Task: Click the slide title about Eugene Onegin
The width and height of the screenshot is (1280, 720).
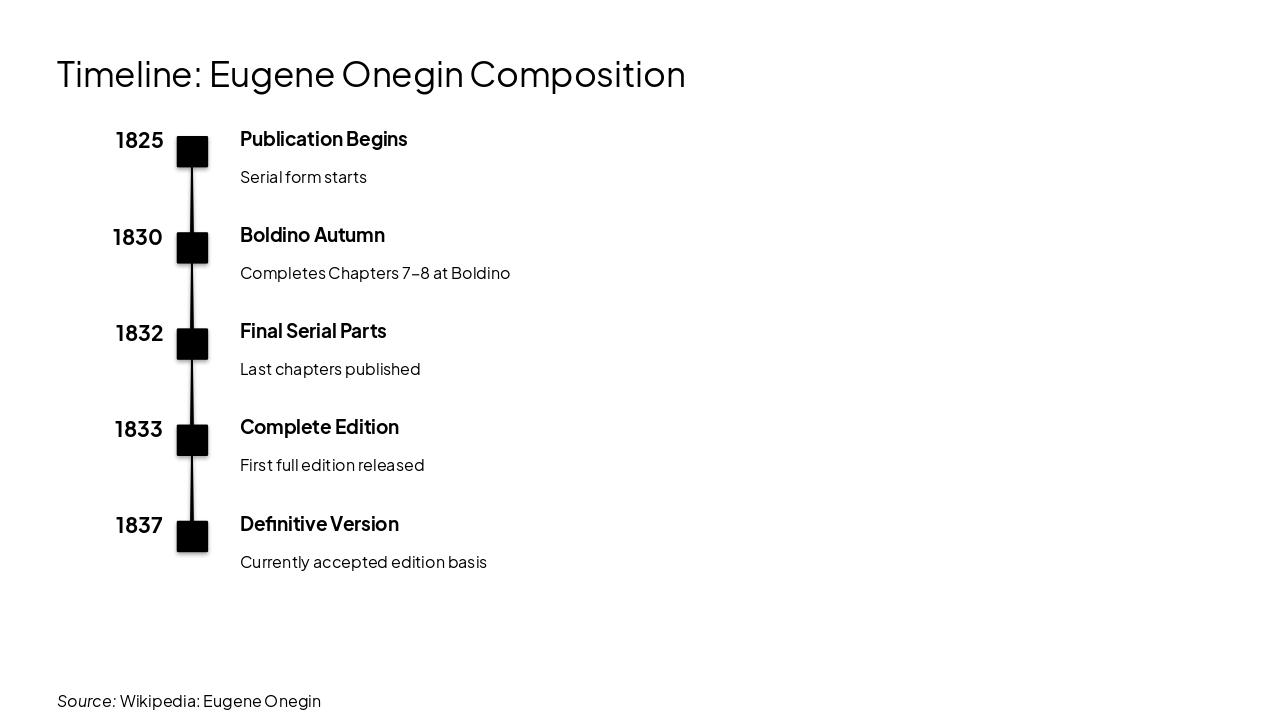Action: [371, 74]
